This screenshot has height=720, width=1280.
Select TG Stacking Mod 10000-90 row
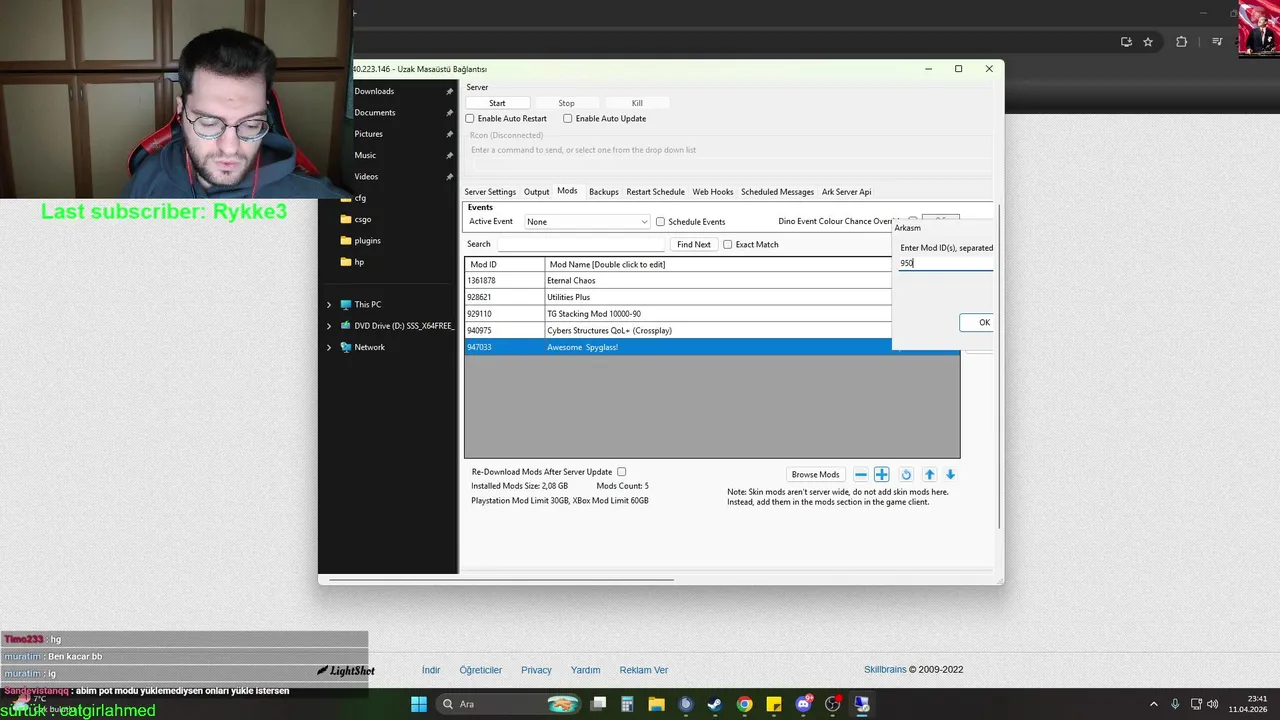point(678,314)
